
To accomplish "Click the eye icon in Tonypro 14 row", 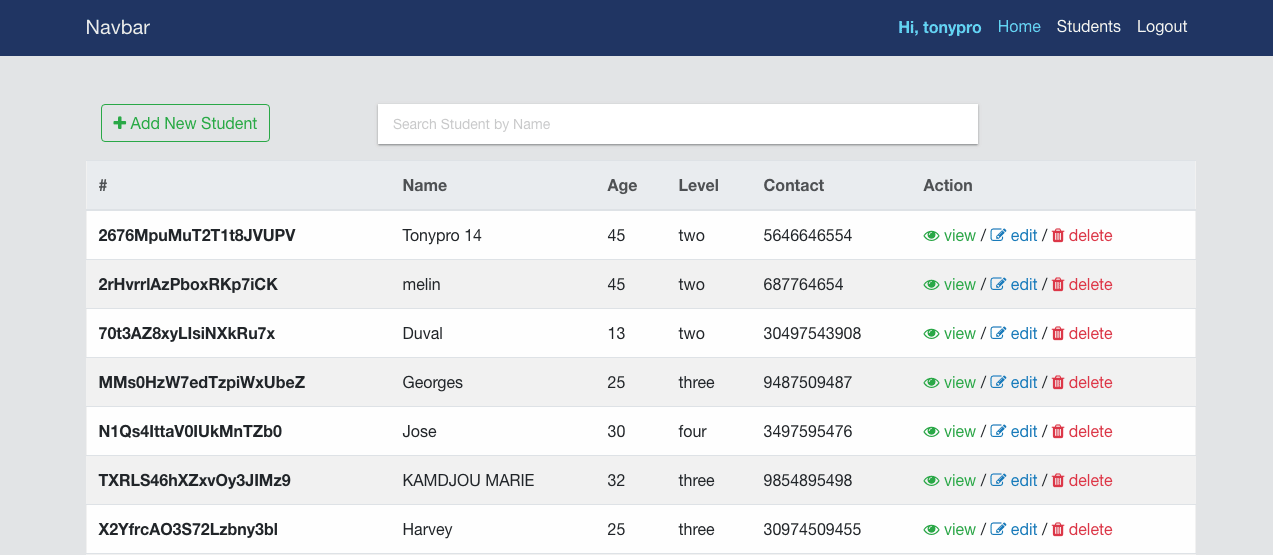I will (x=931, y=236).
